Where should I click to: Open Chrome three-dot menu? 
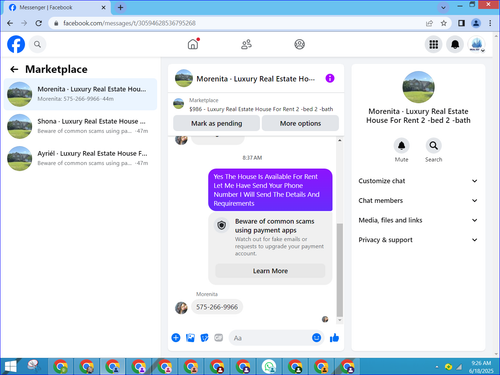click(490, 23)
